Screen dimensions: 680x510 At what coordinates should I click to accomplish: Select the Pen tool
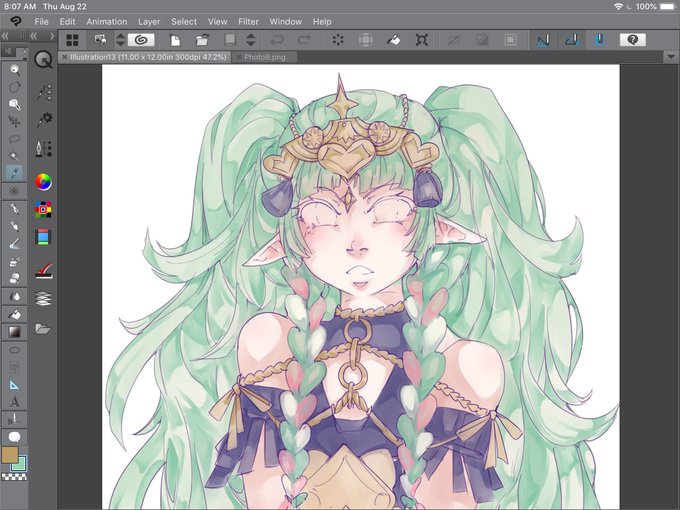15,209
